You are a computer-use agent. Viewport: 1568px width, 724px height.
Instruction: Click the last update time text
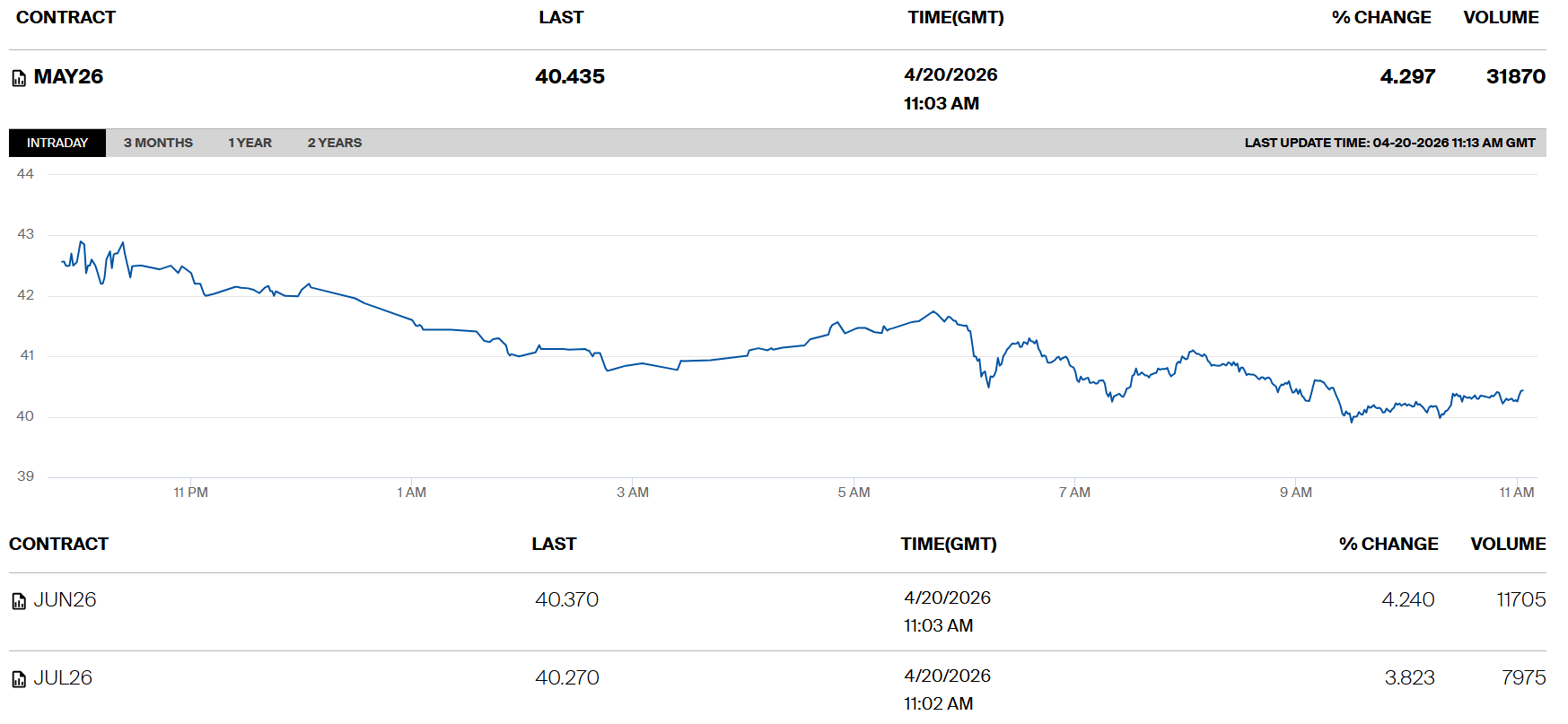coord(1389,143)
